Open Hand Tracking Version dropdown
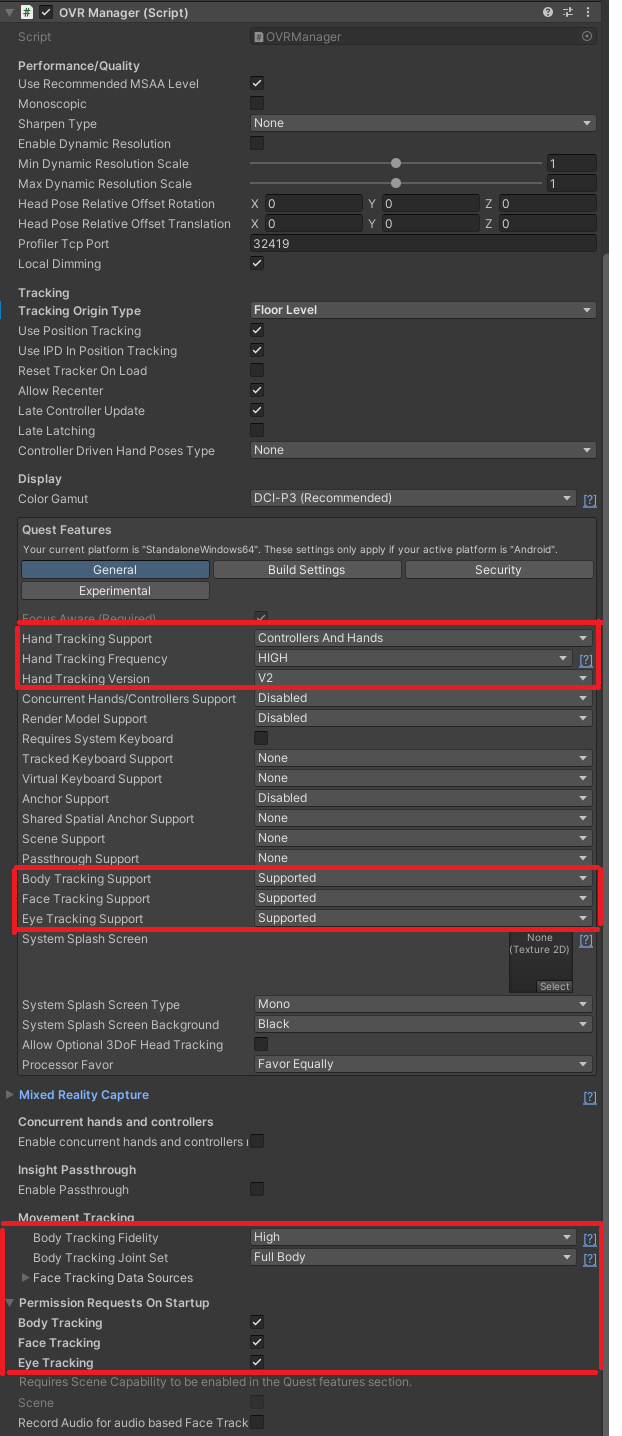This screenshot has width=622, height=1436. pyautogui.click(x=423, y=678)
